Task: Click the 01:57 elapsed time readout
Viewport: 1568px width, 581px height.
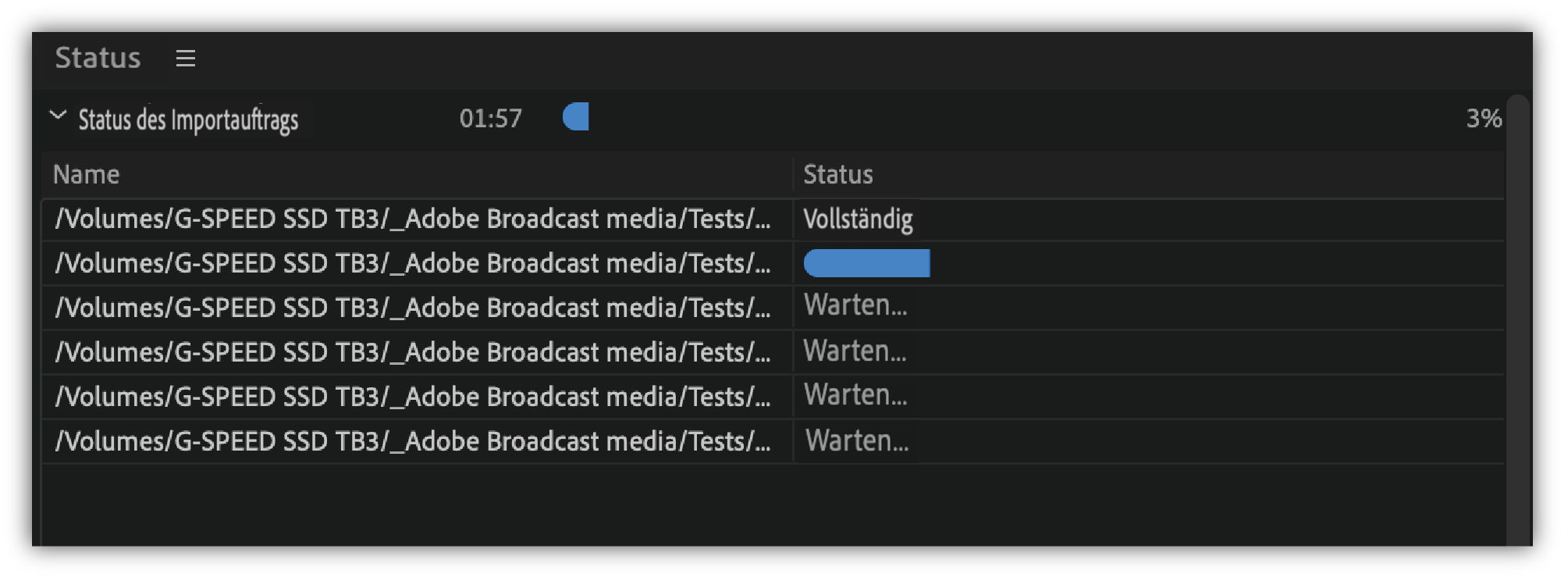Action: pyautogui.click(x=490, y=119)
